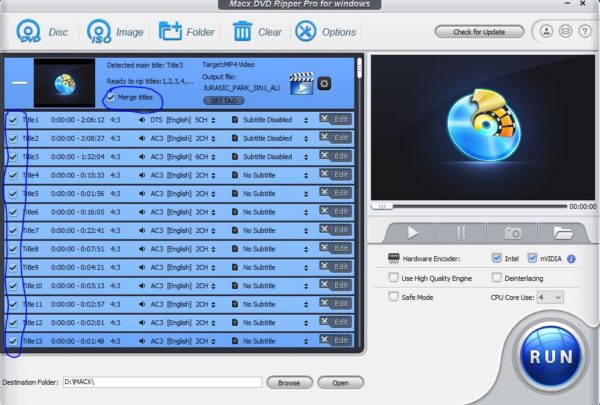Open Options in the top toolbar
This screenshot has width=600, height=405.
(305, 31)
